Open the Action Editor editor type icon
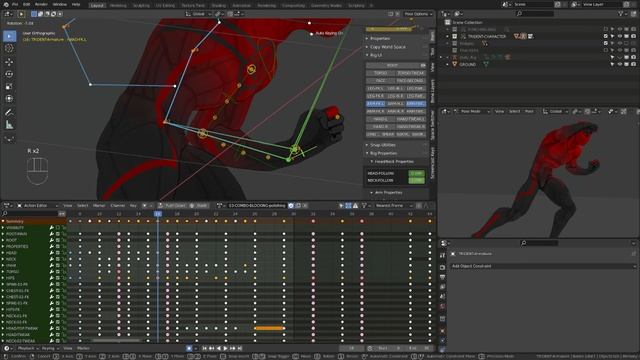Viewport: 640px width, 360px height. pyautogui.click(x=8, y=205)
